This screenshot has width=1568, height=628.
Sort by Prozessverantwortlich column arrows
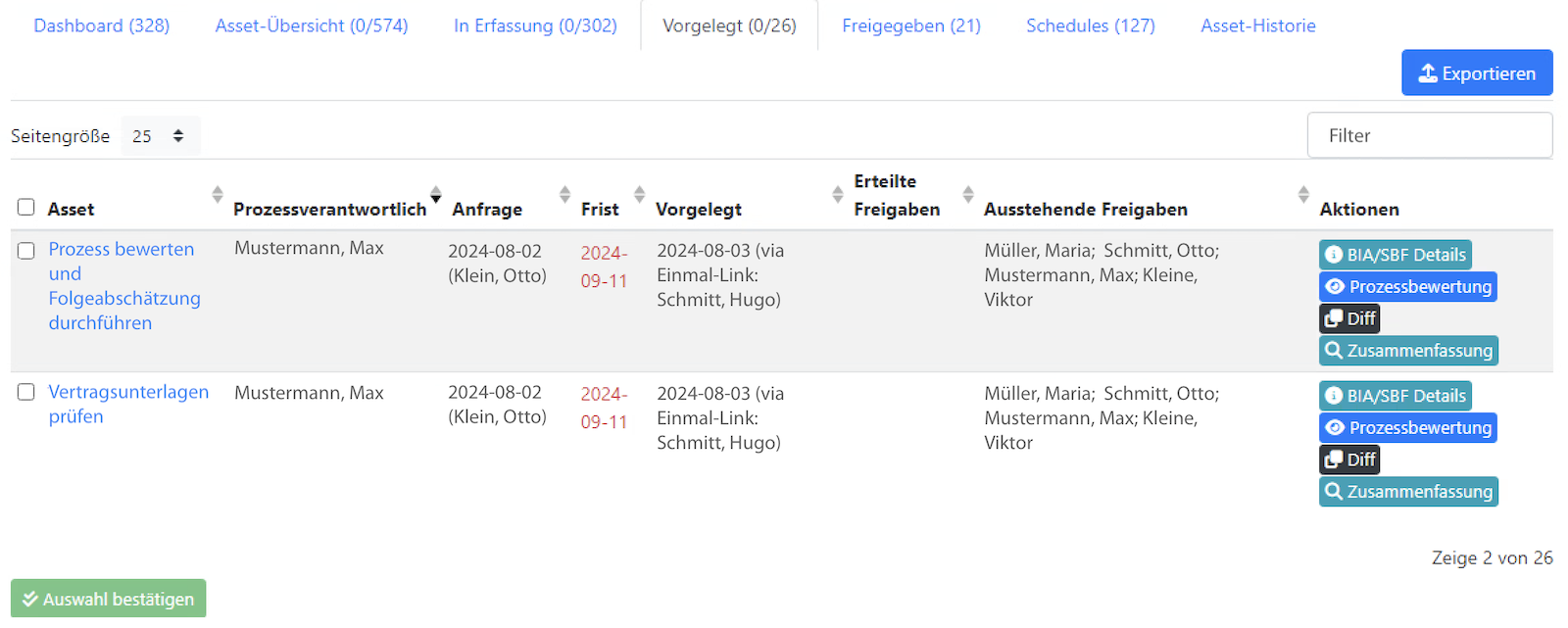click(436, 194)
